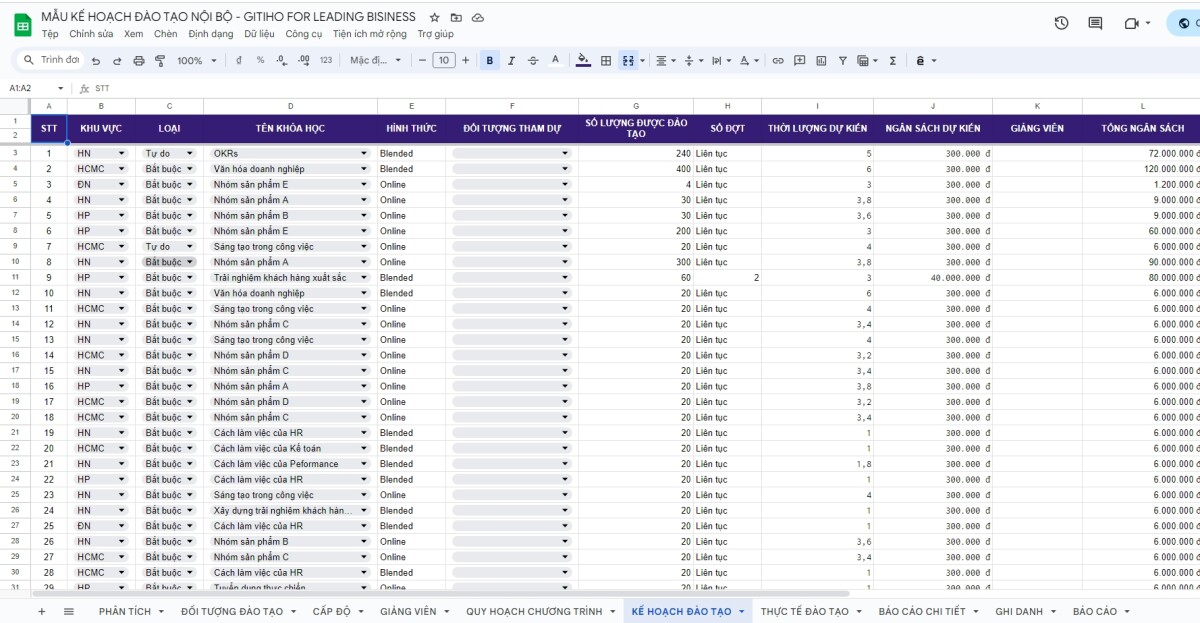Open the font family dropdown

point(375,61)
